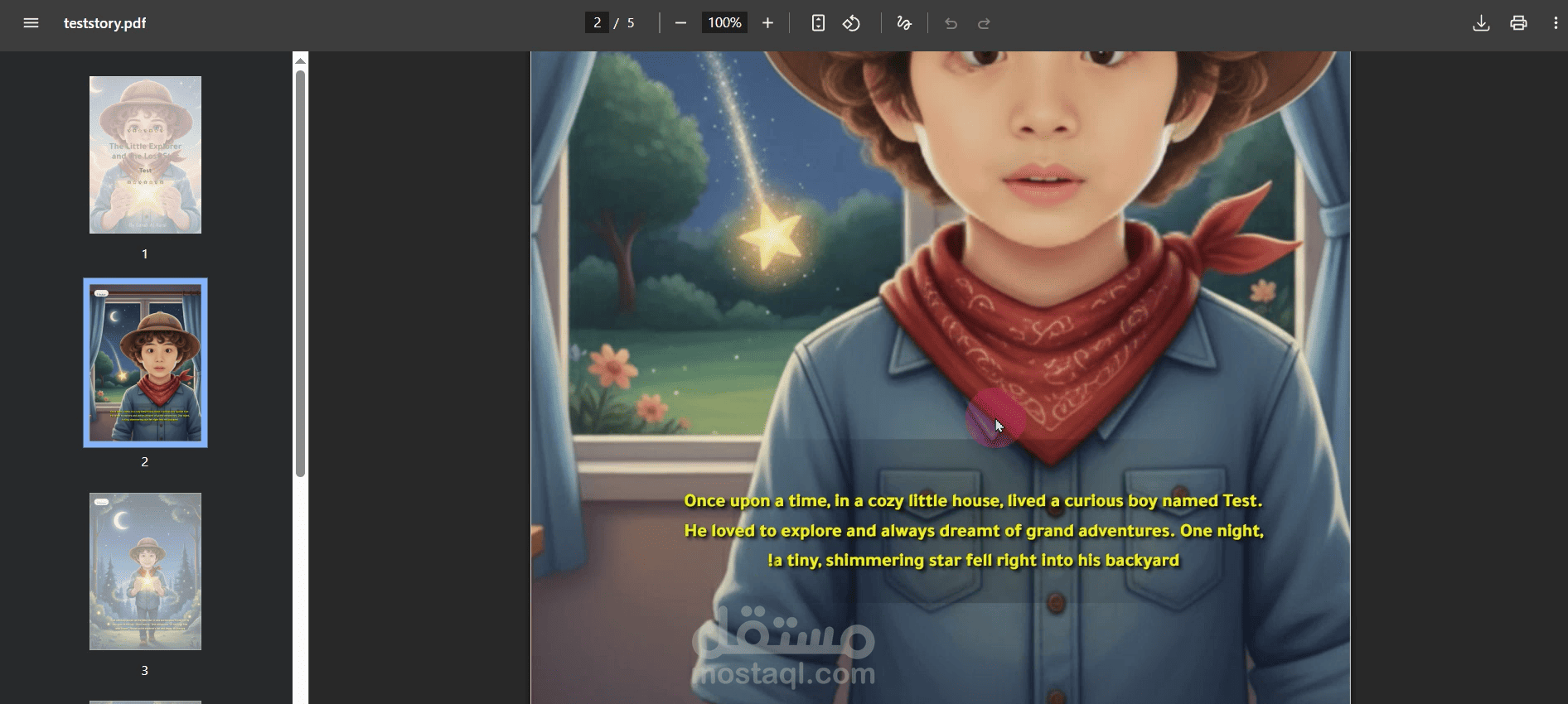The height and width of the screenshot is (704, 1568).
Task: Select the page 2 thumbnail
Action: 145,363
